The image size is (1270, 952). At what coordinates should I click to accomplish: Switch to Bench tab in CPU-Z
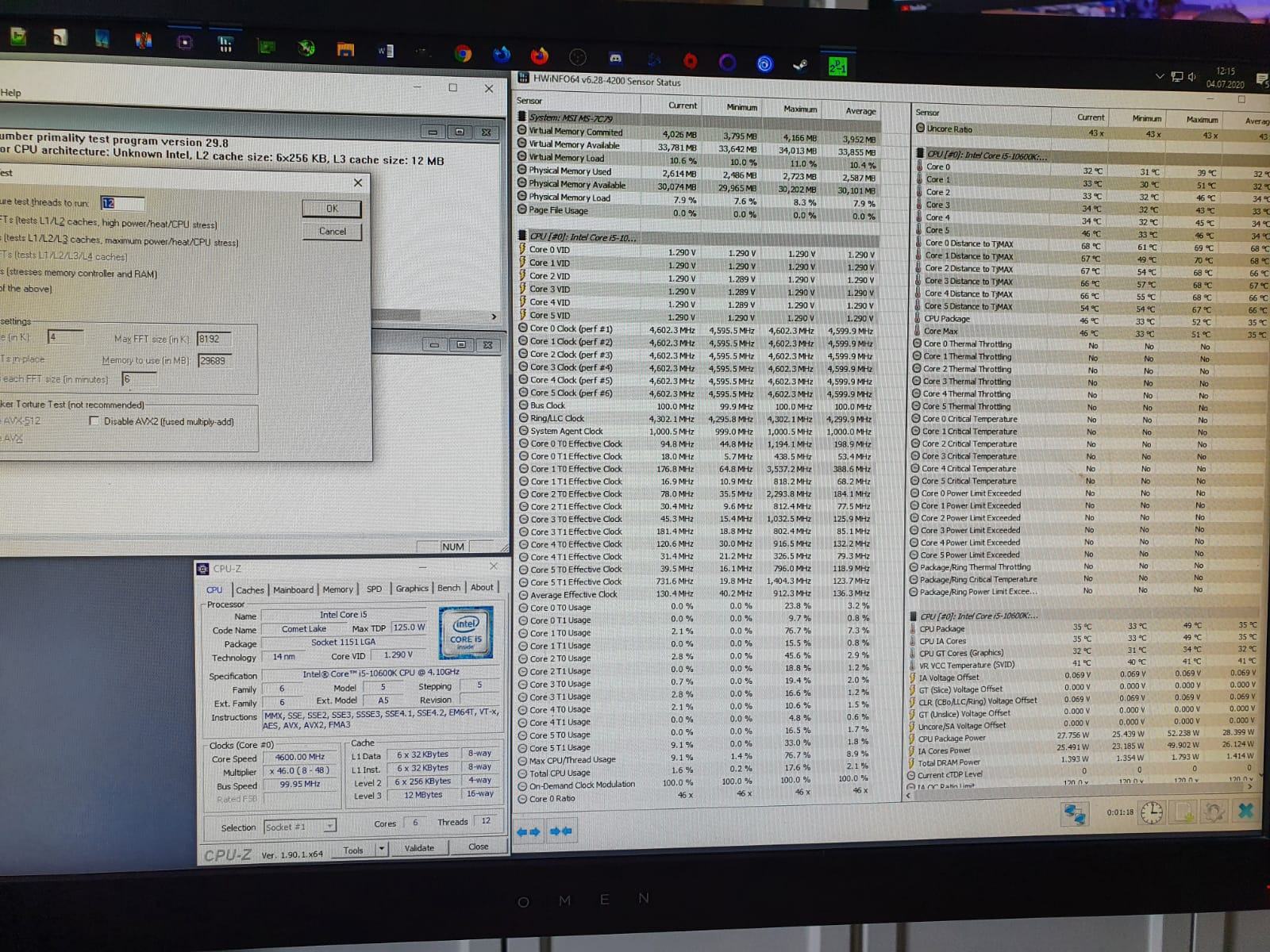(x=448, y=588)
